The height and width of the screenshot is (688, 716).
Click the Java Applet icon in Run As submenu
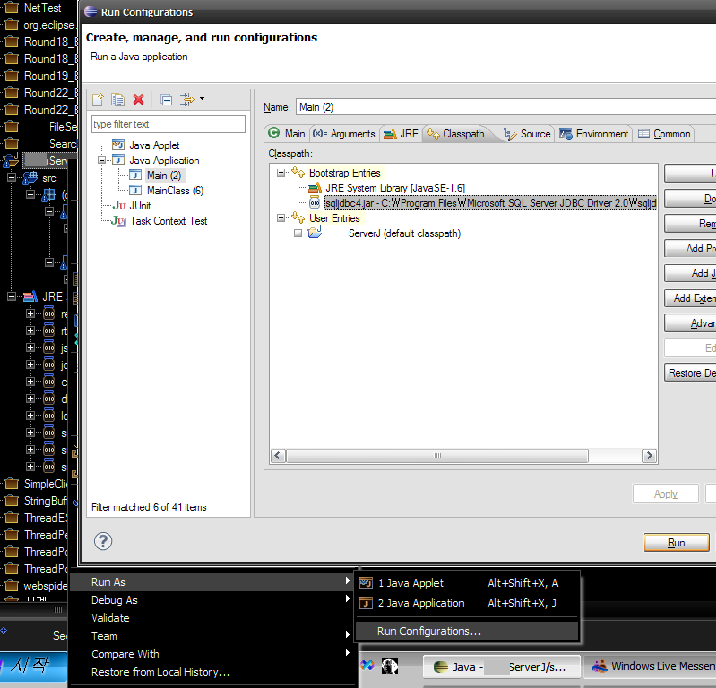click(366, 583)
